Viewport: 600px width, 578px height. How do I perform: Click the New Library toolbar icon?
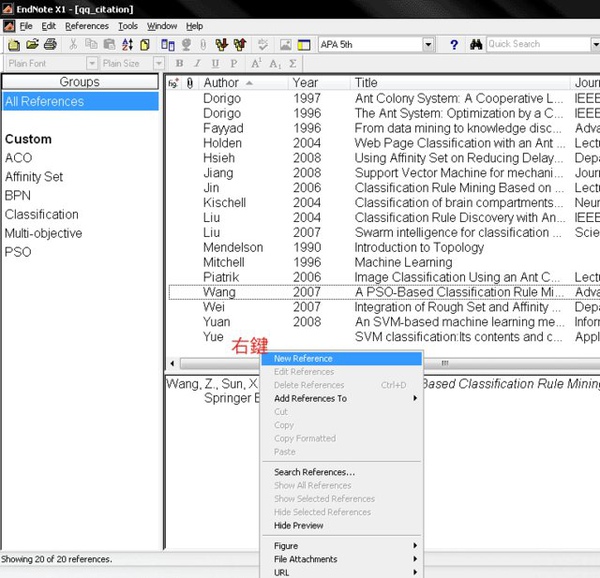14,45
